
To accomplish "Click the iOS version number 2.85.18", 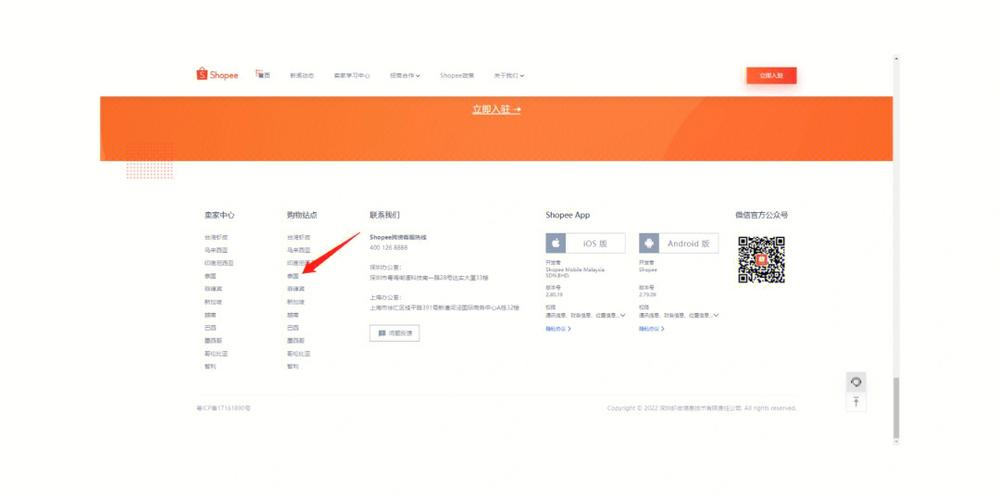I will [554, 295].
